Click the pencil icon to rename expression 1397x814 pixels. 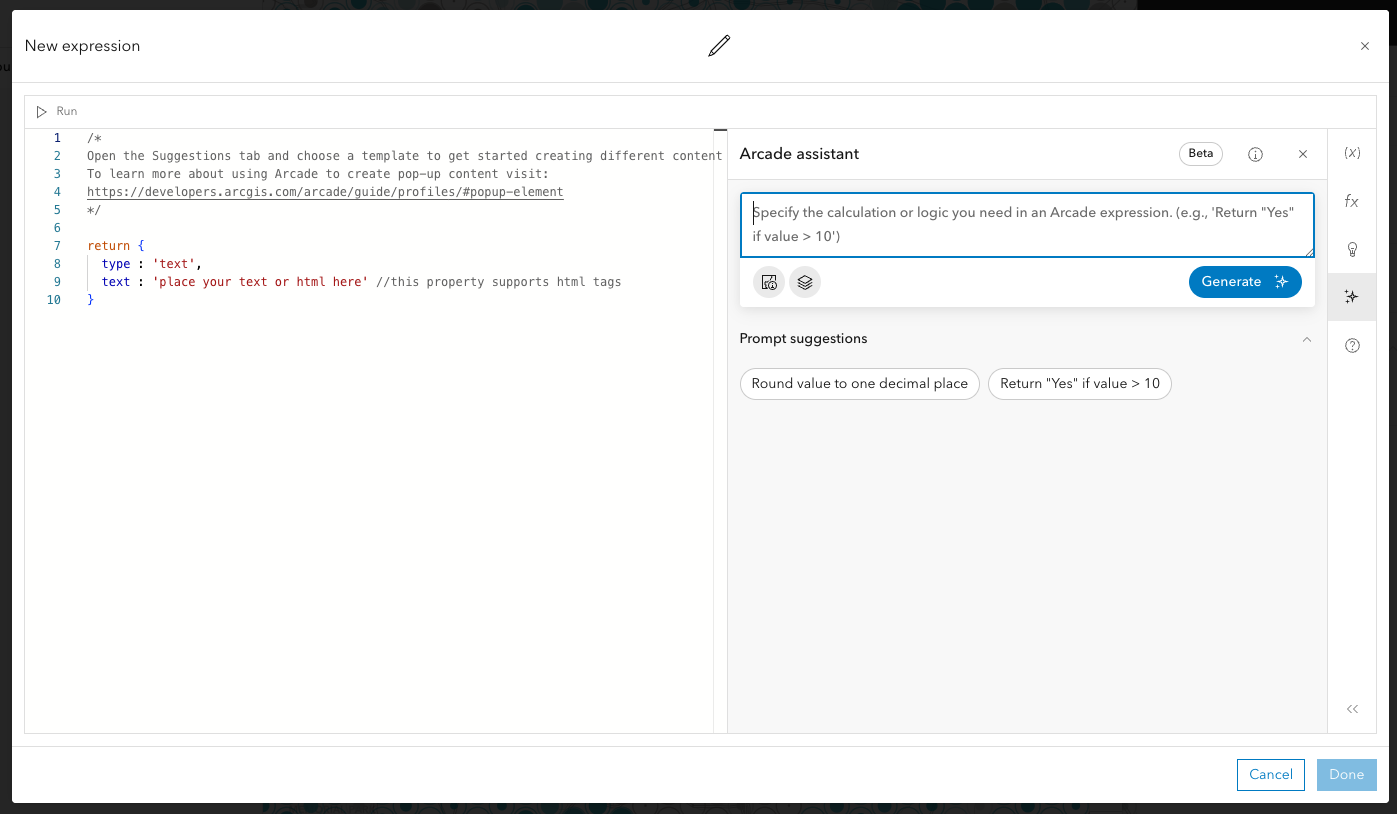[x=719, y=46]
